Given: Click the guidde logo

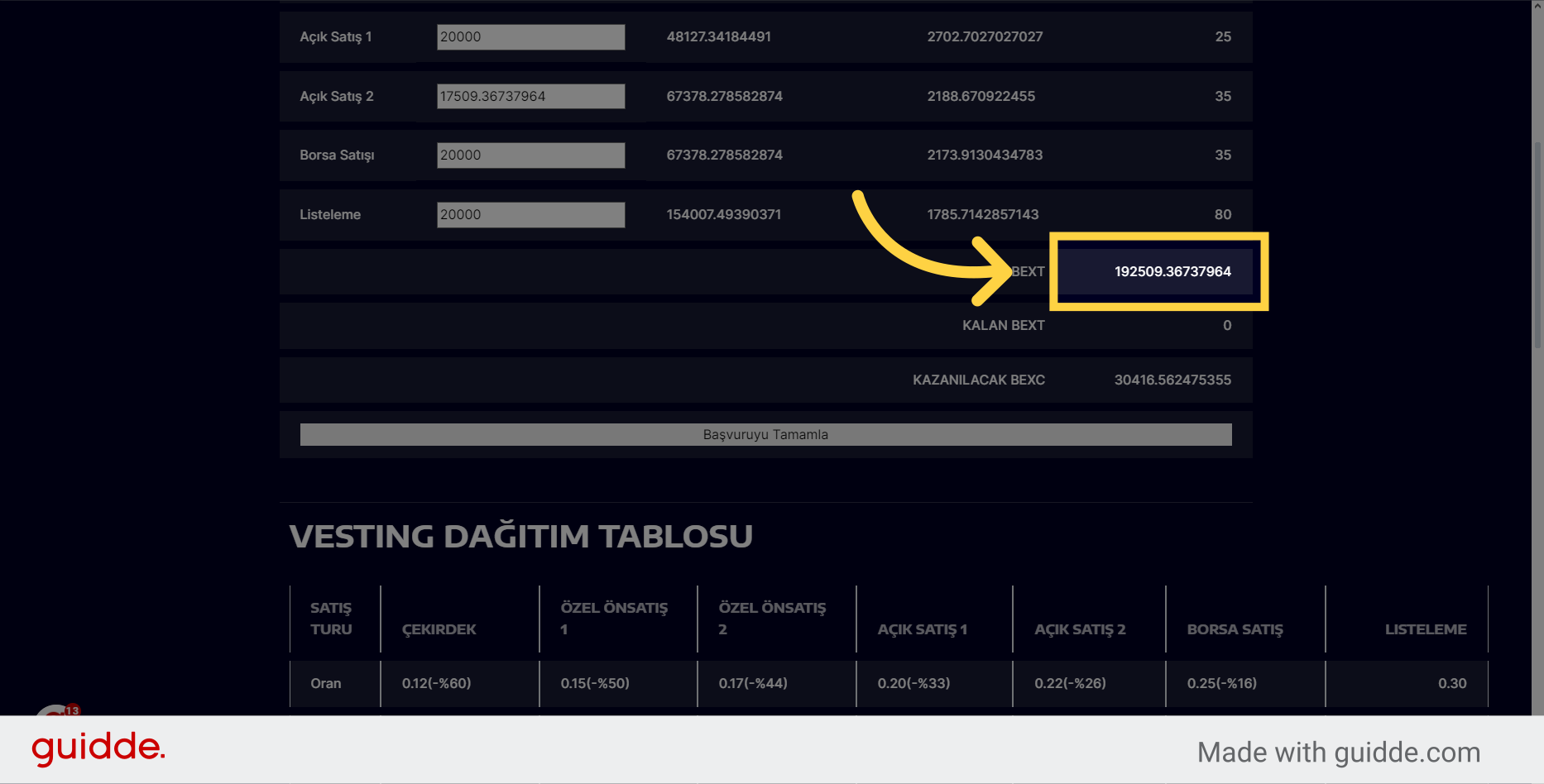Looking at the screenshot, I should (98, 748).
